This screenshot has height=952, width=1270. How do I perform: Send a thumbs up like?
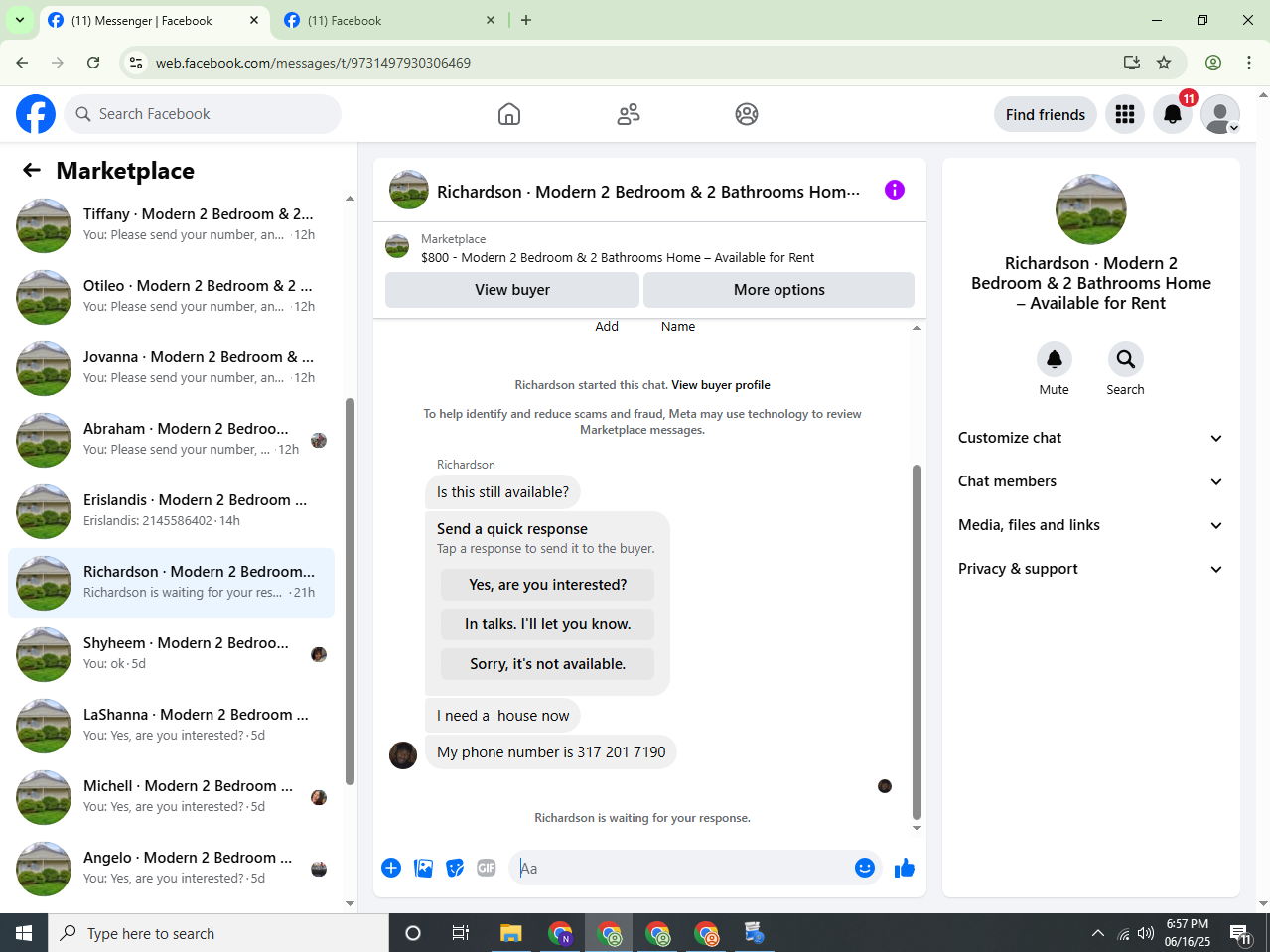[905, 868]
